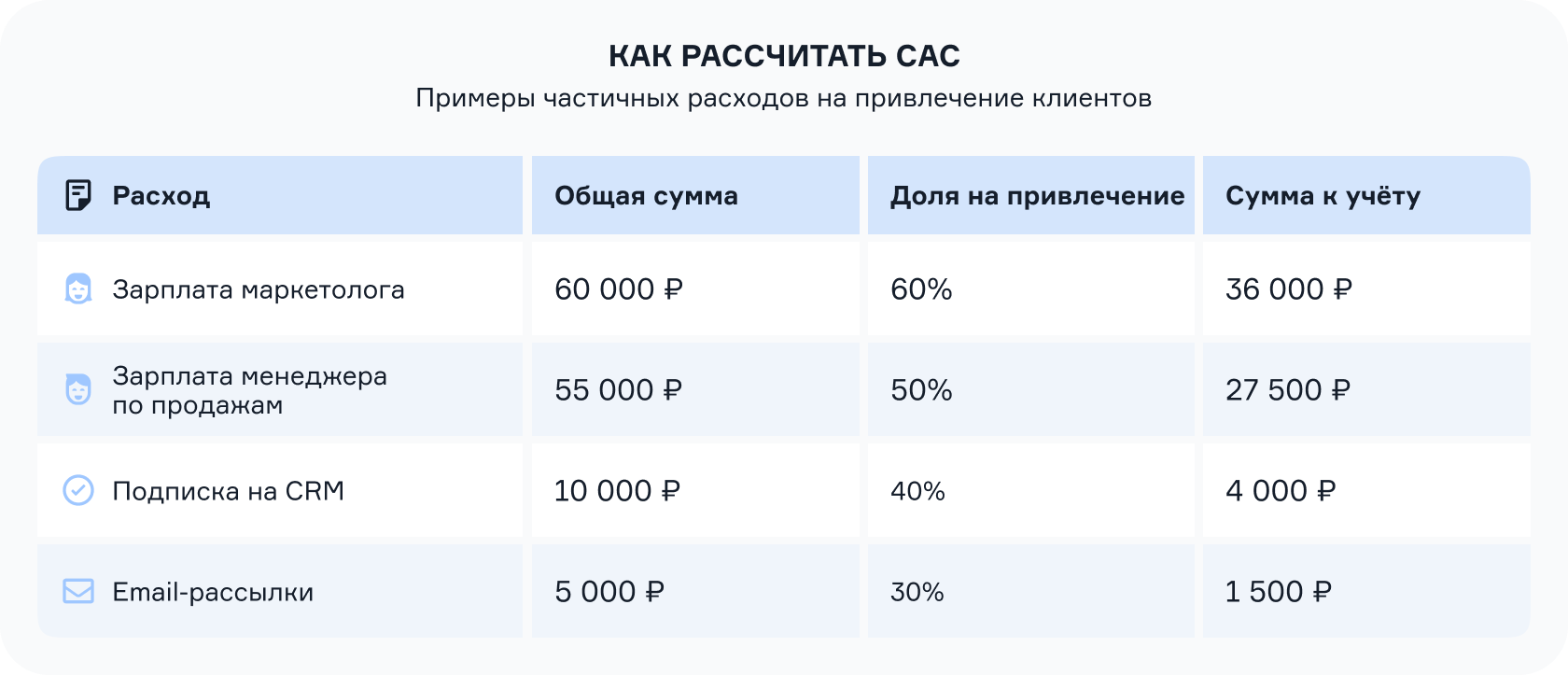Click the document icon beside Расход header
Screen dimensions: 1568x675
click(78, 195)
